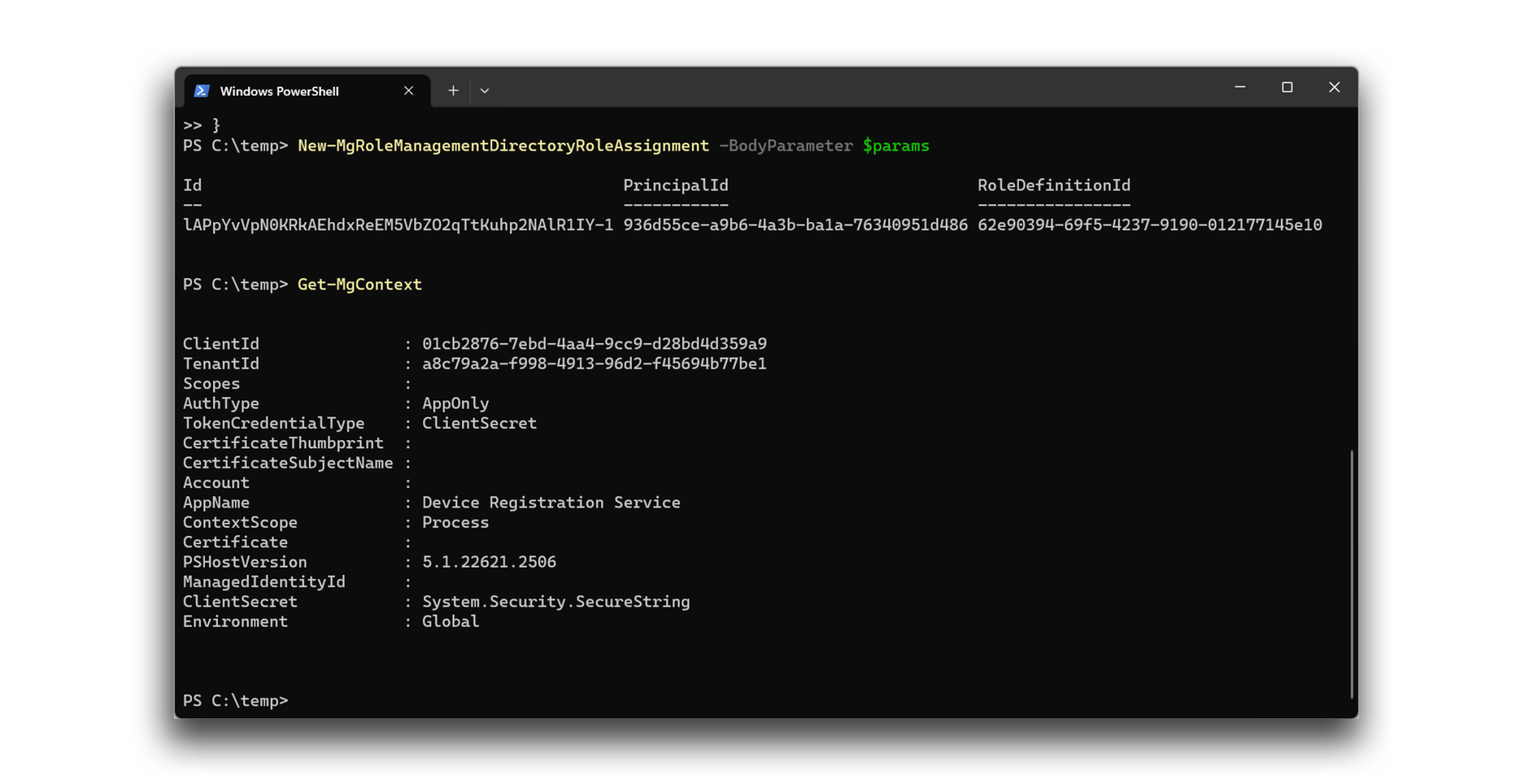Close the Windows PowerShell tab
Screen dimensions: 1533x784
[409, 91]
